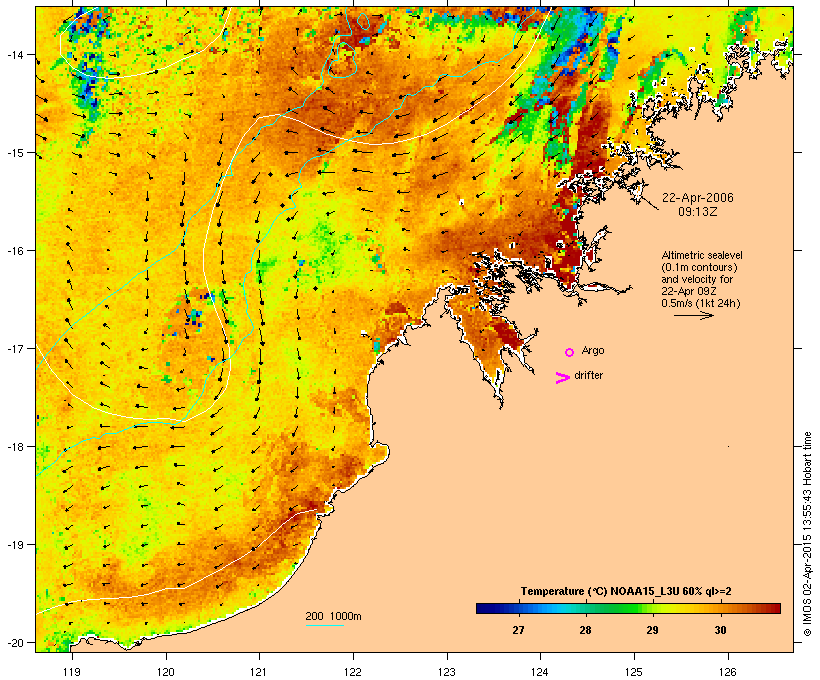Screen dimensions: 820x680
Task: Click the 30 value on temperature scale
Action: (x=720, y=630)
